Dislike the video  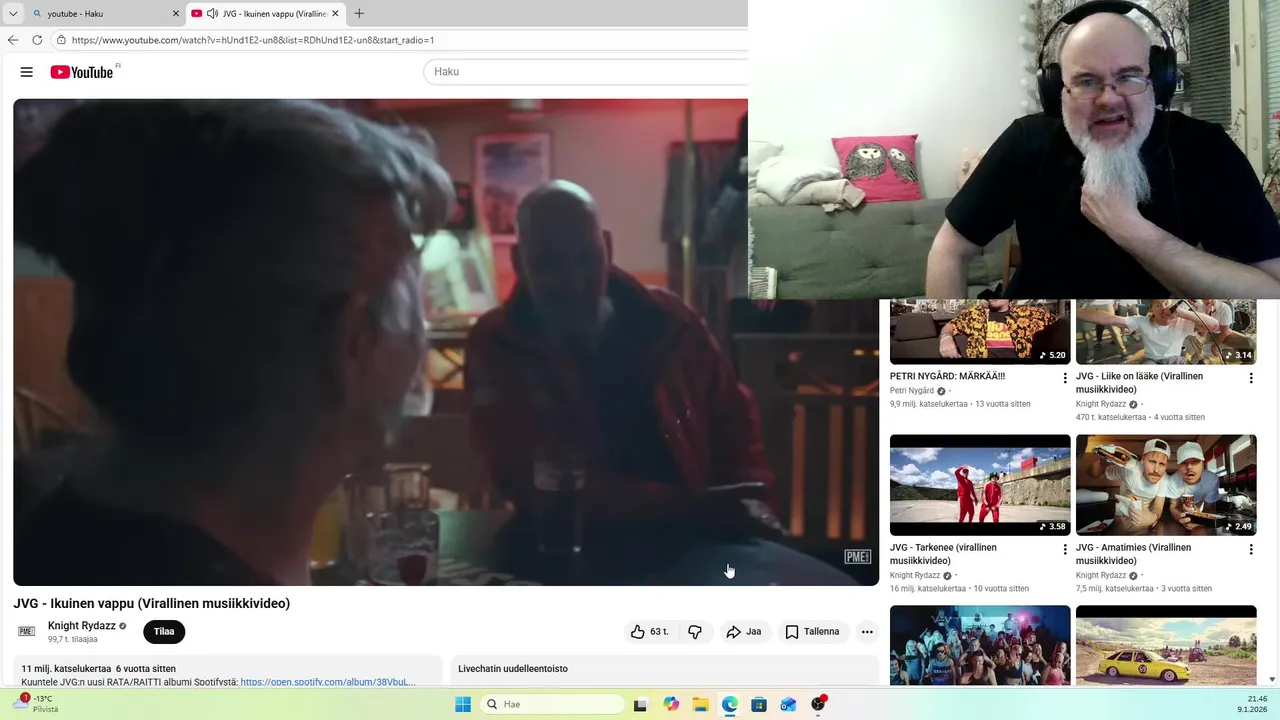click(x=695, y=632)
